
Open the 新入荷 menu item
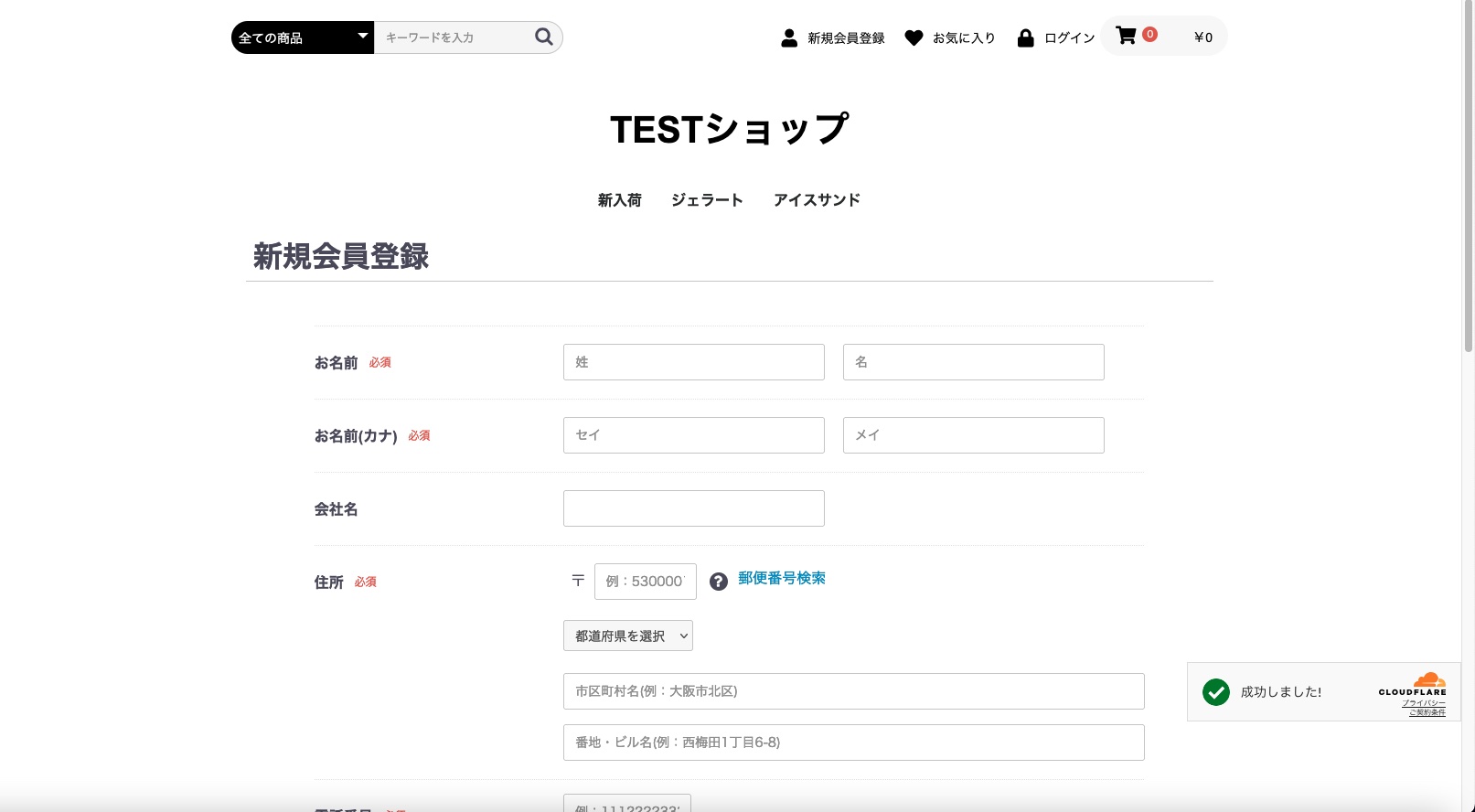pos(619,200)
